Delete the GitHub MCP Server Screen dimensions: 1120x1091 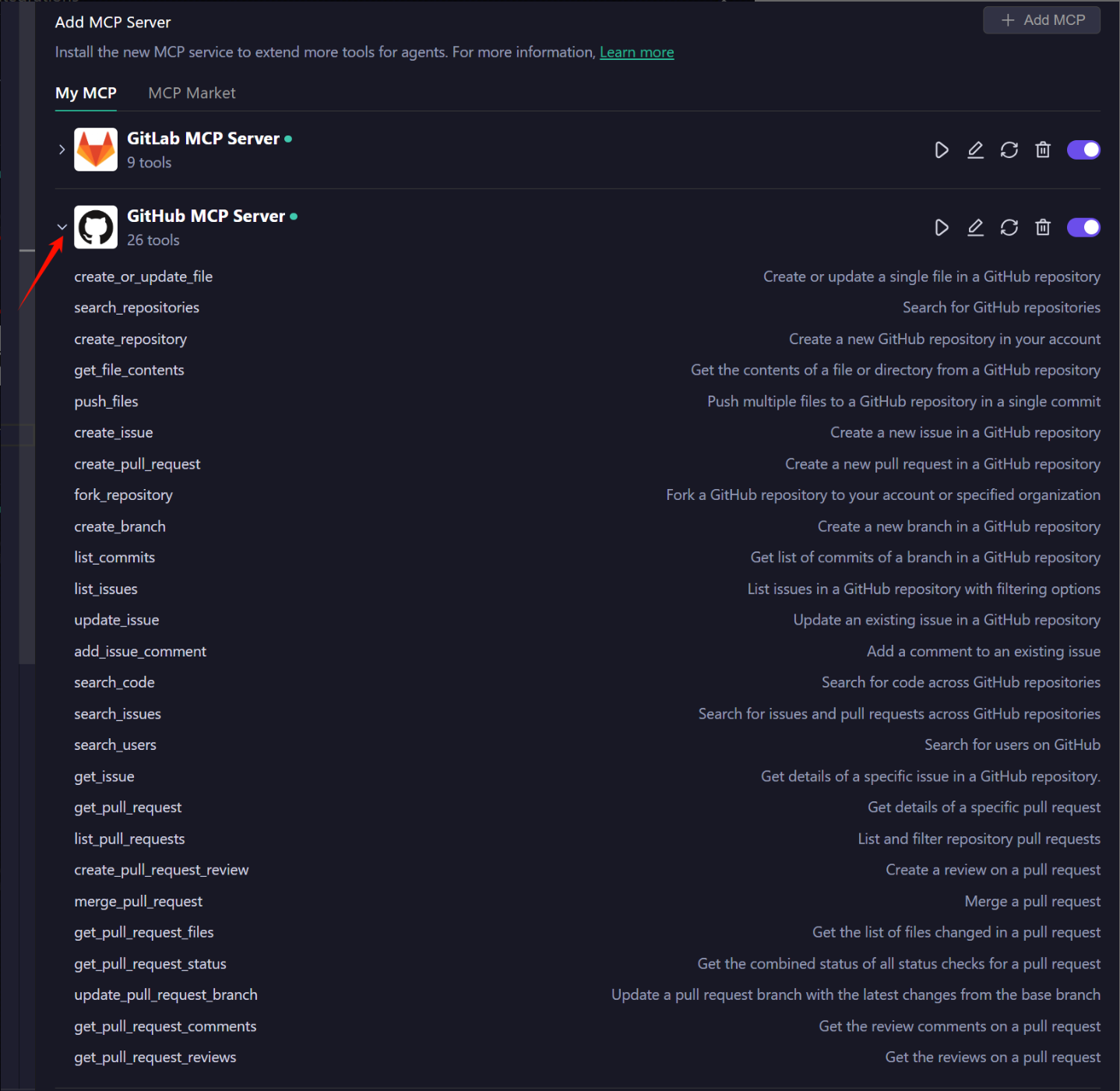(1043, 227)
